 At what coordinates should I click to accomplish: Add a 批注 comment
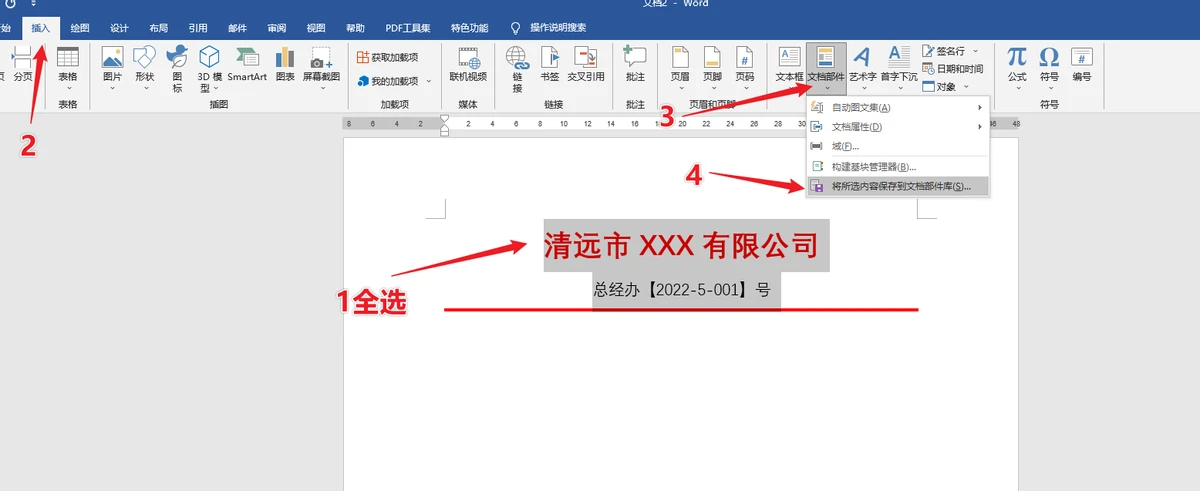pos(635,65)
